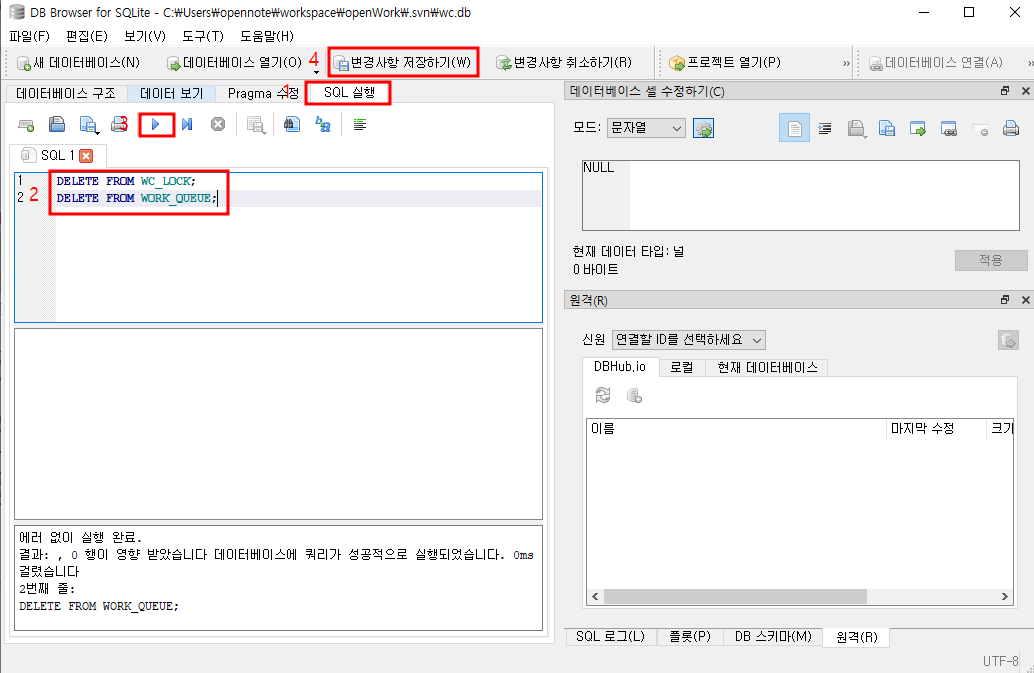1034x673 pixels.
Task: Execute the current line icon
Action: click(x=187, y=125)
